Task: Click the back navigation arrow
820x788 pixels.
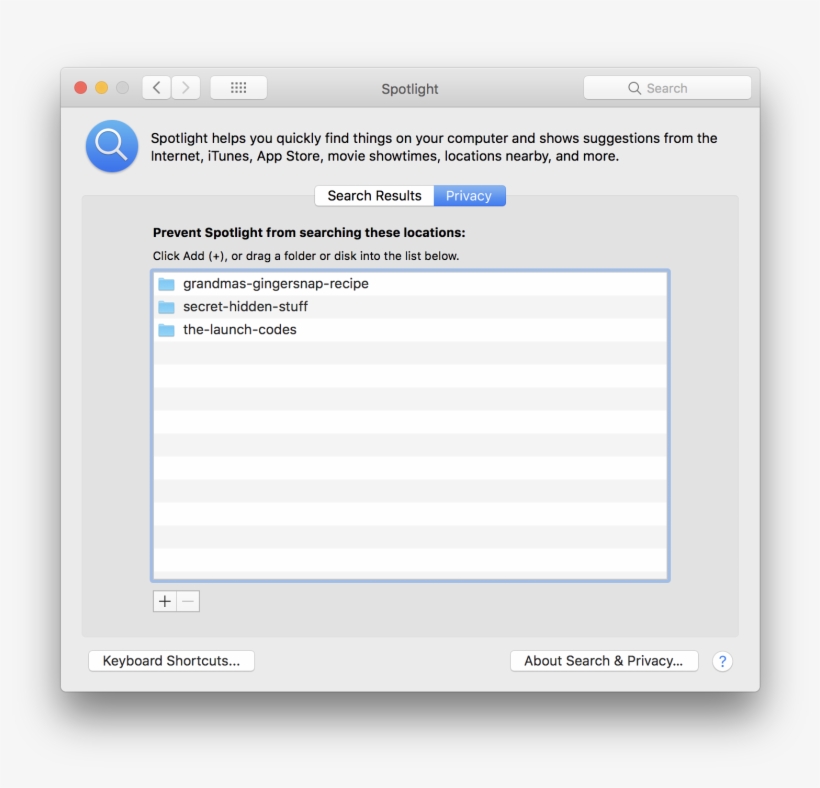Action: click(156, 87)
